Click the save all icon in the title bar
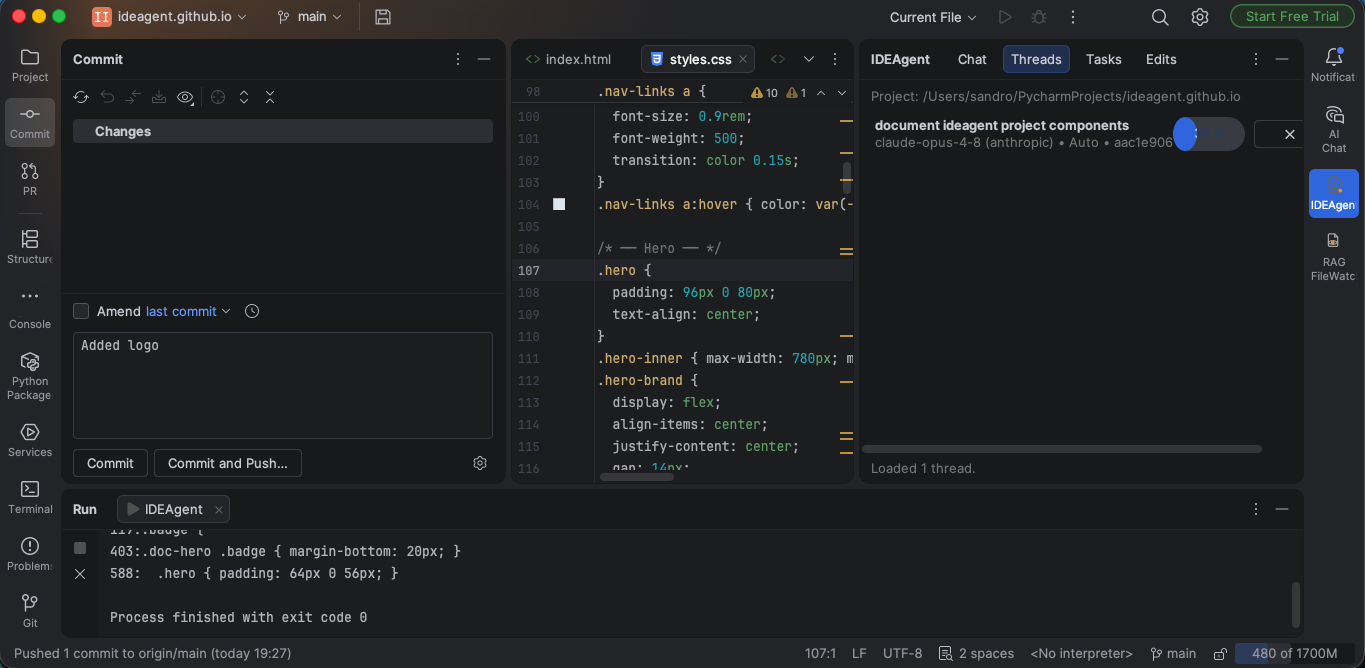Viewport: 1365px width, 668px height. click(382, 17)
